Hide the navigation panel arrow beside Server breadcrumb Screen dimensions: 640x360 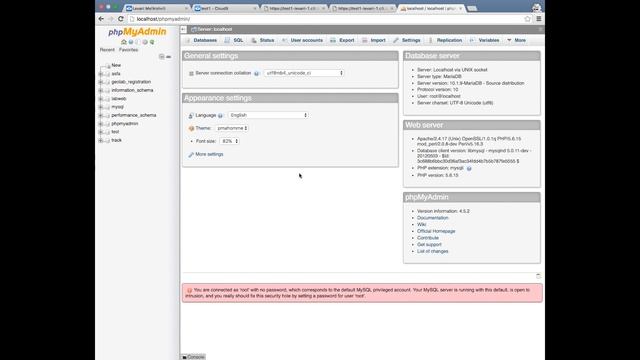184,29
